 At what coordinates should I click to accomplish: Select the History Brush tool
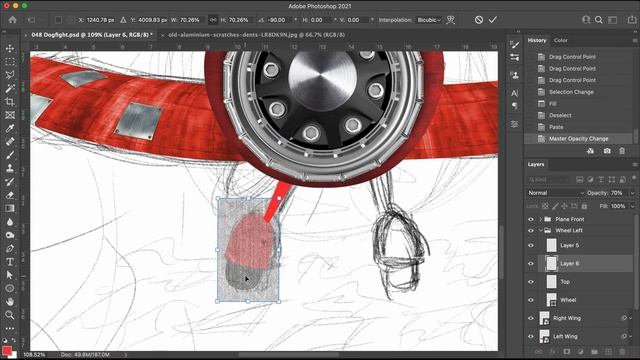10,182
